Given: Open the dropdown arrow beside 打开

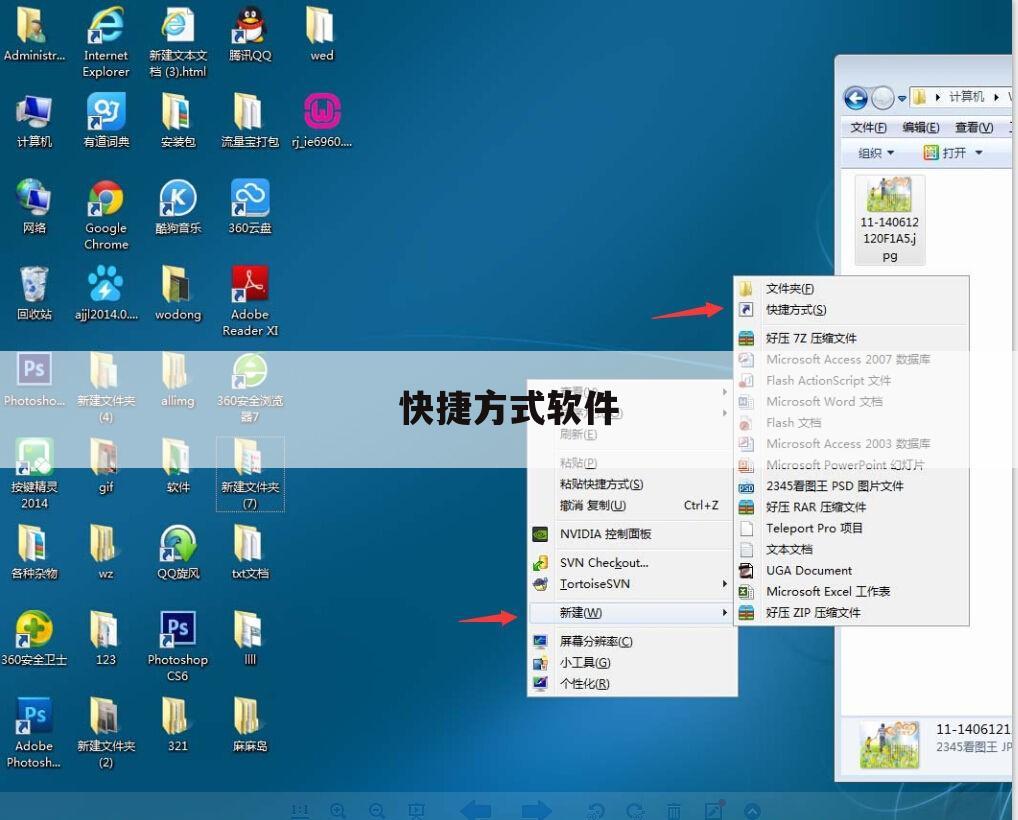Looking at the screenshot, I should [x=978, y=153].
